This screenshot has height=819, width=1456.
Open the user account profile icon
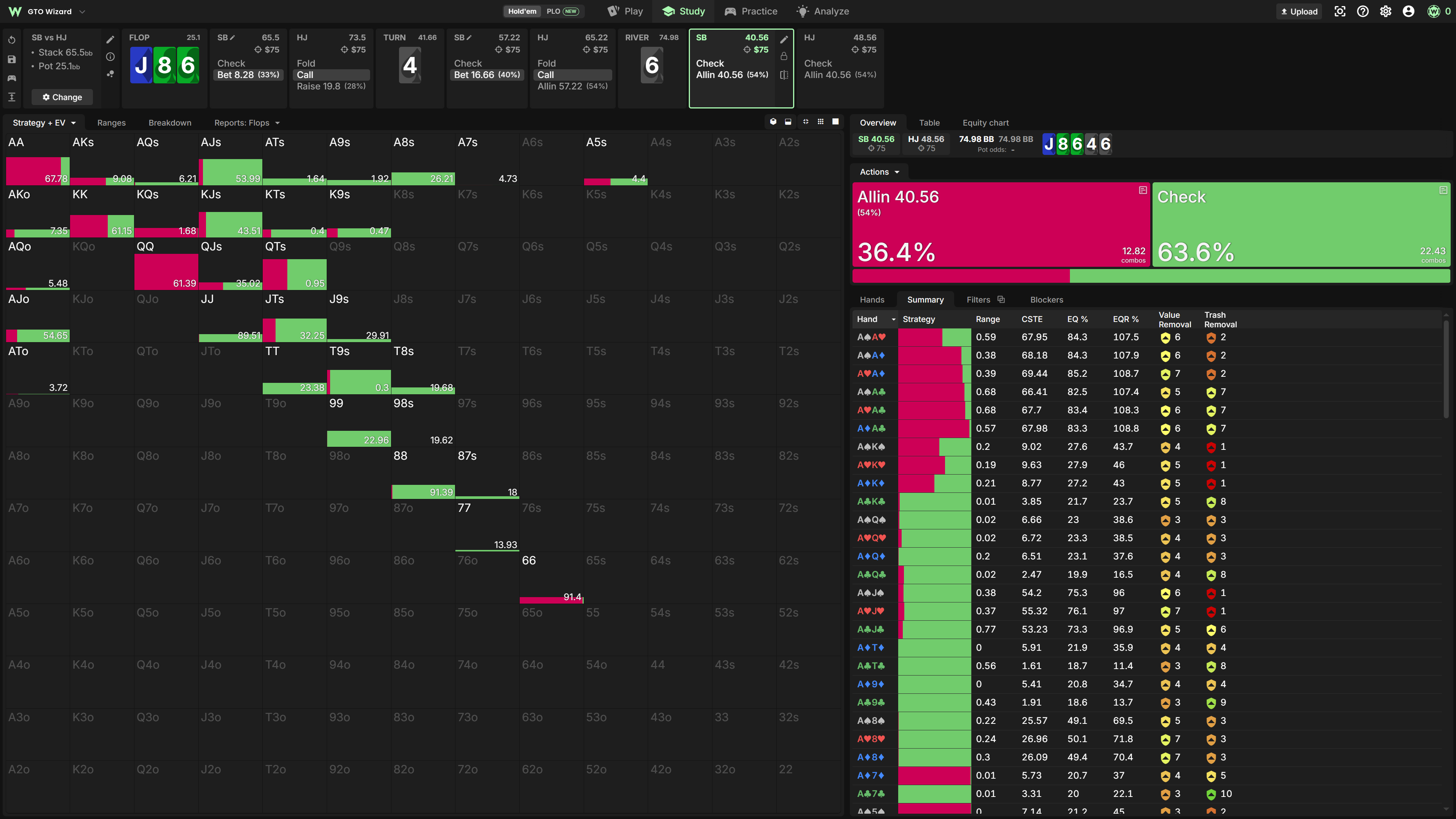pos(1408,11)
